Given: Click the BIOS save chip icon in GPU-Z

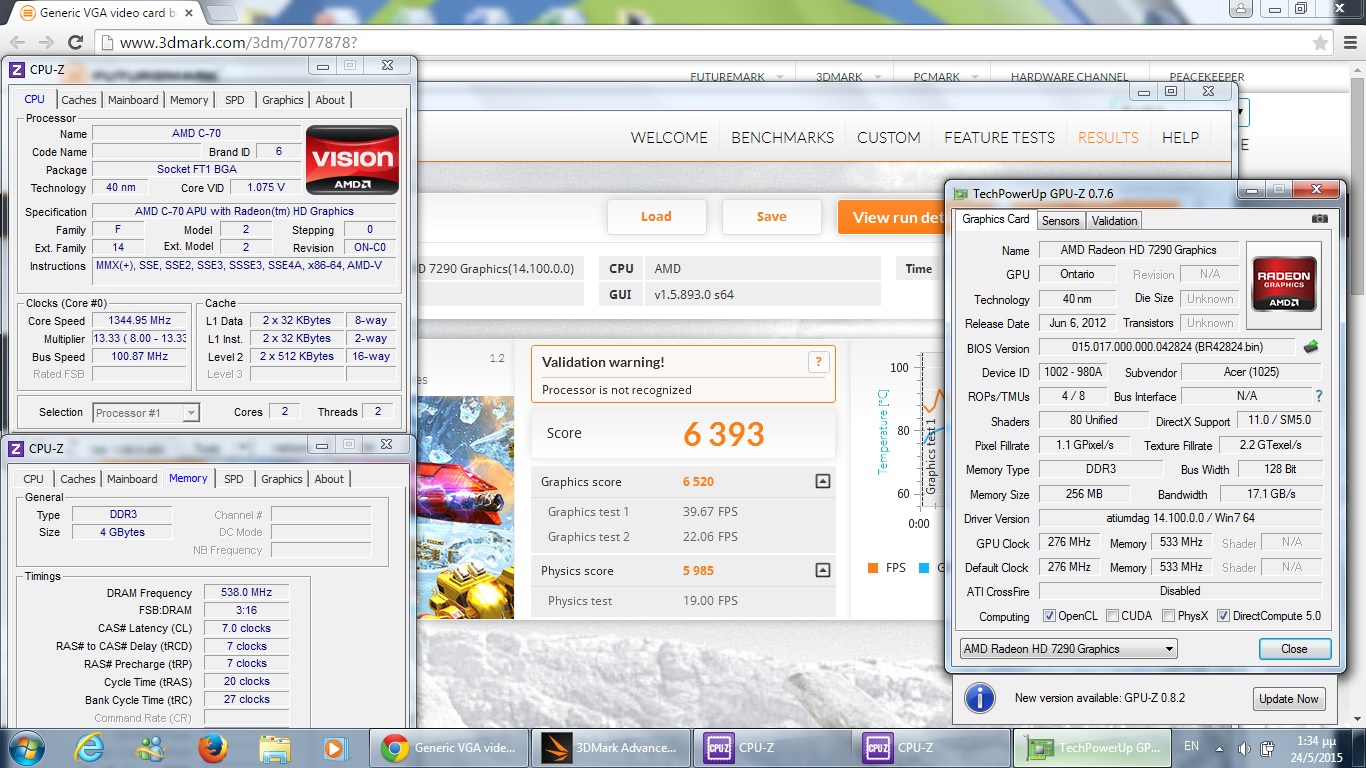Looking at the screenshot, I should tap(1310, 347).
